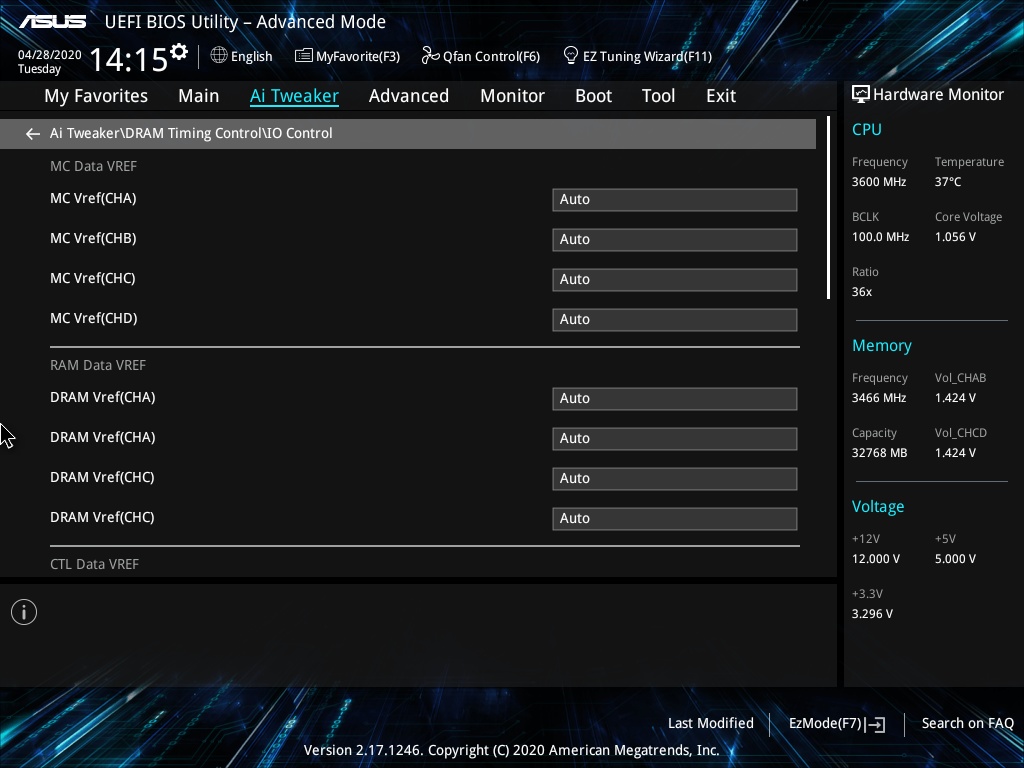Click the Ratio value 36x
This screenshot has height=768, width=1024.
click(x=861, y=292)
